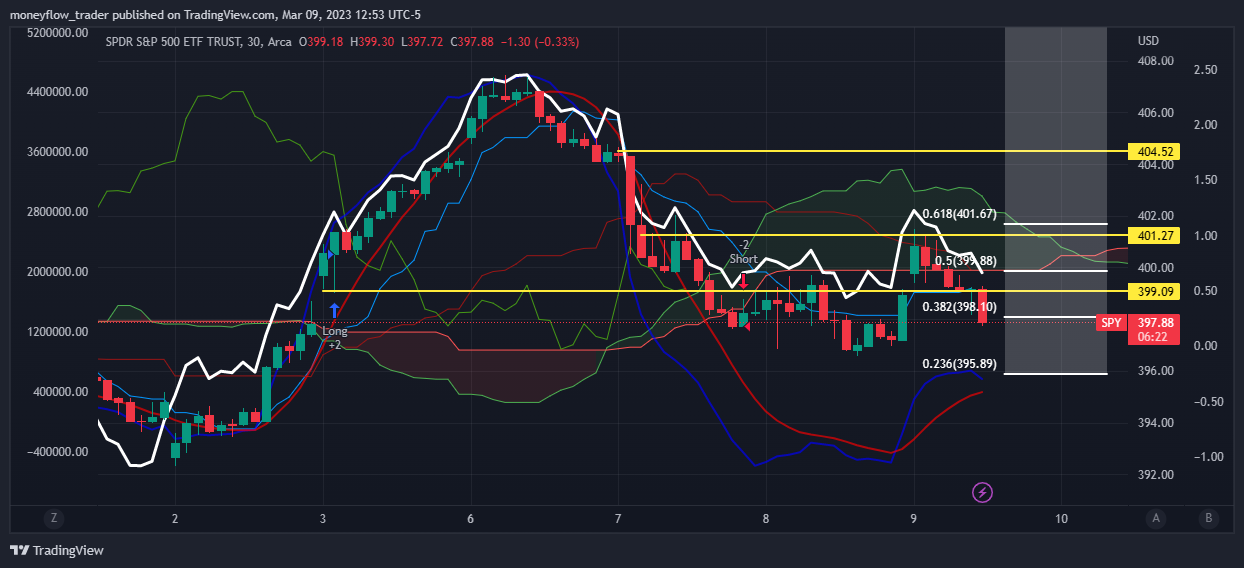Image resolution: width=1244 pixels, height=568 pixels.
Task: Click the 06:22 countdown label
Action: [1155, 338]
